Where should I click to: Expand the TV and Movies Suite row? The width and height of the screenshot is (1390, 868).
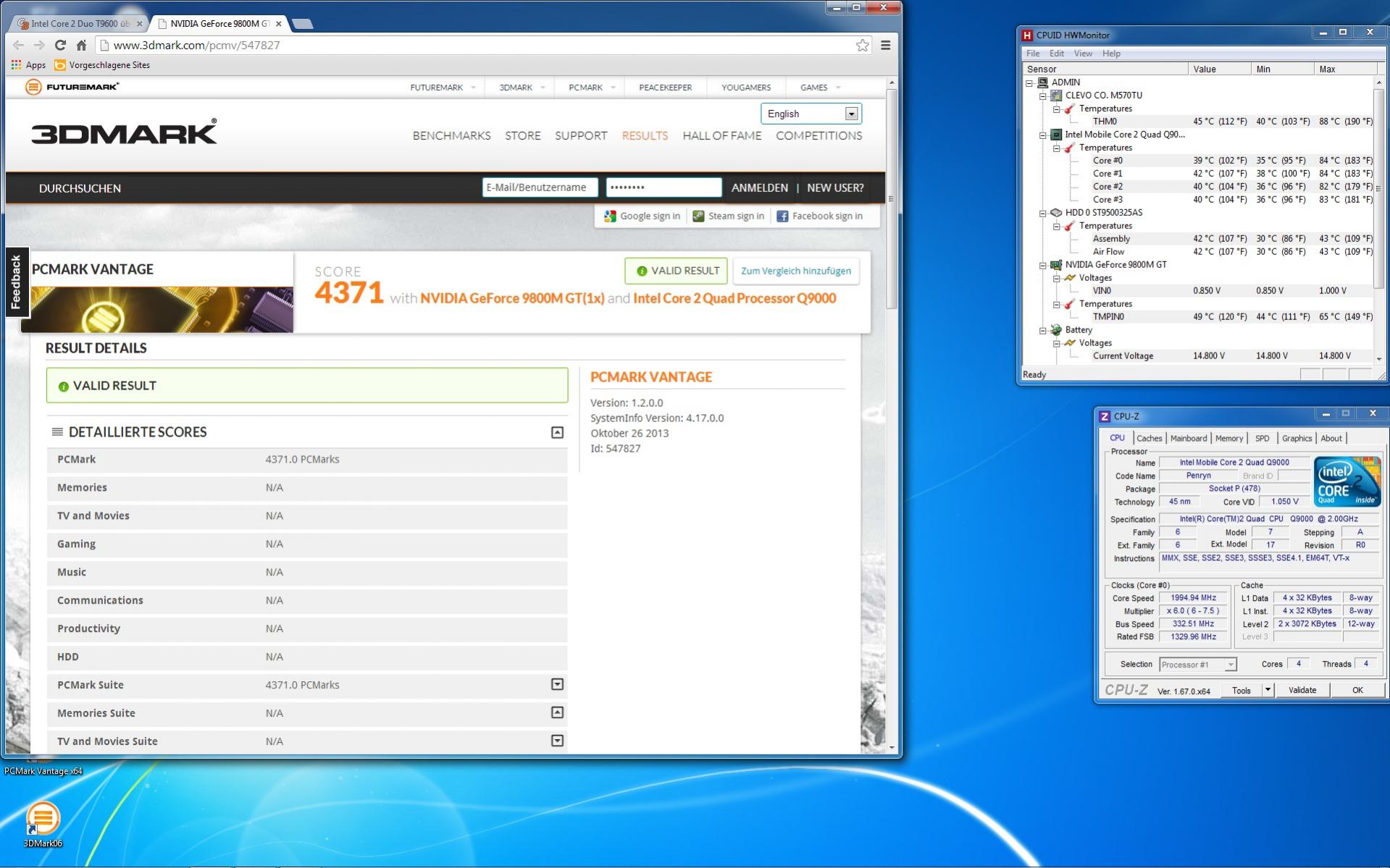pyautogui.click(x=557, y=741)
